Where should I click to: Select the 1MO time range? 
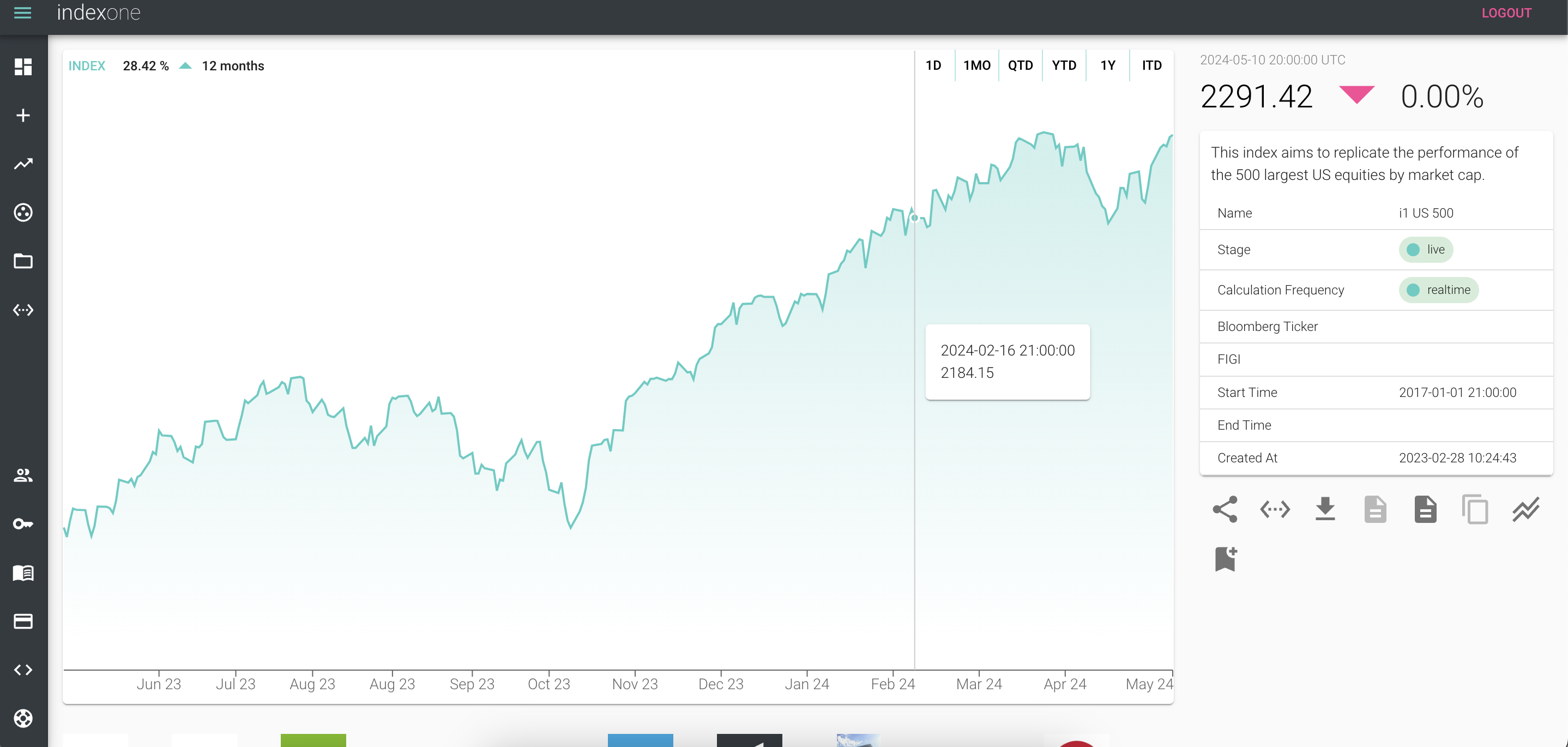[x=977, y=65]
